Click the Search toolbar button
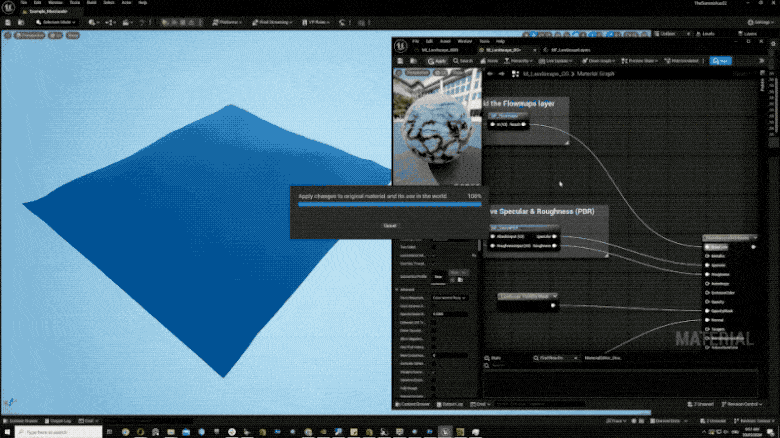This screenshot has width=780, height=438. click(x=464, y=61)
